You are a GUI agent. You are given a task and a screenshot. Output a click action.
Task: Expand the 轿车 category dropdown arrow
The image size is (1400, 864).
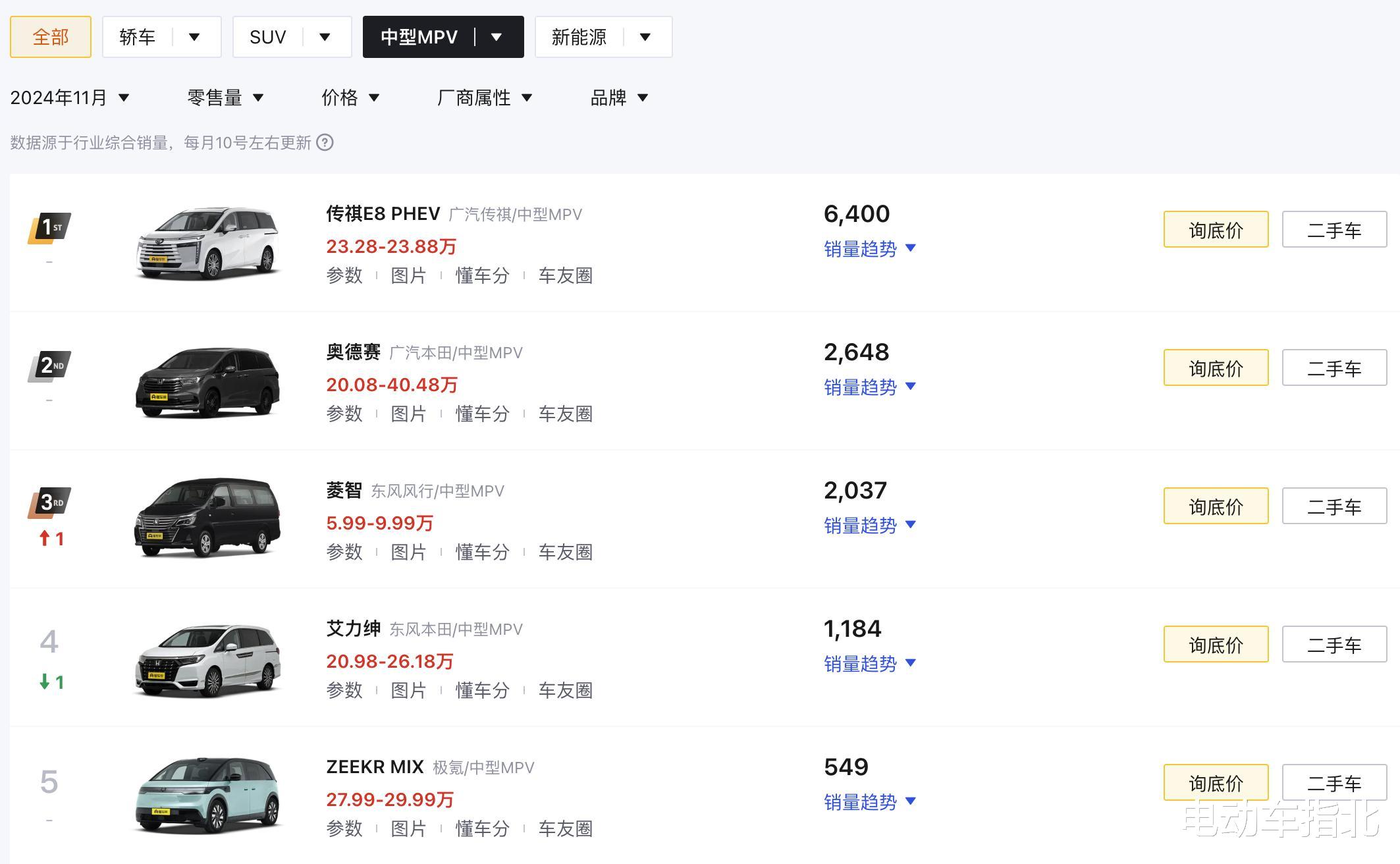click(194, 37)
